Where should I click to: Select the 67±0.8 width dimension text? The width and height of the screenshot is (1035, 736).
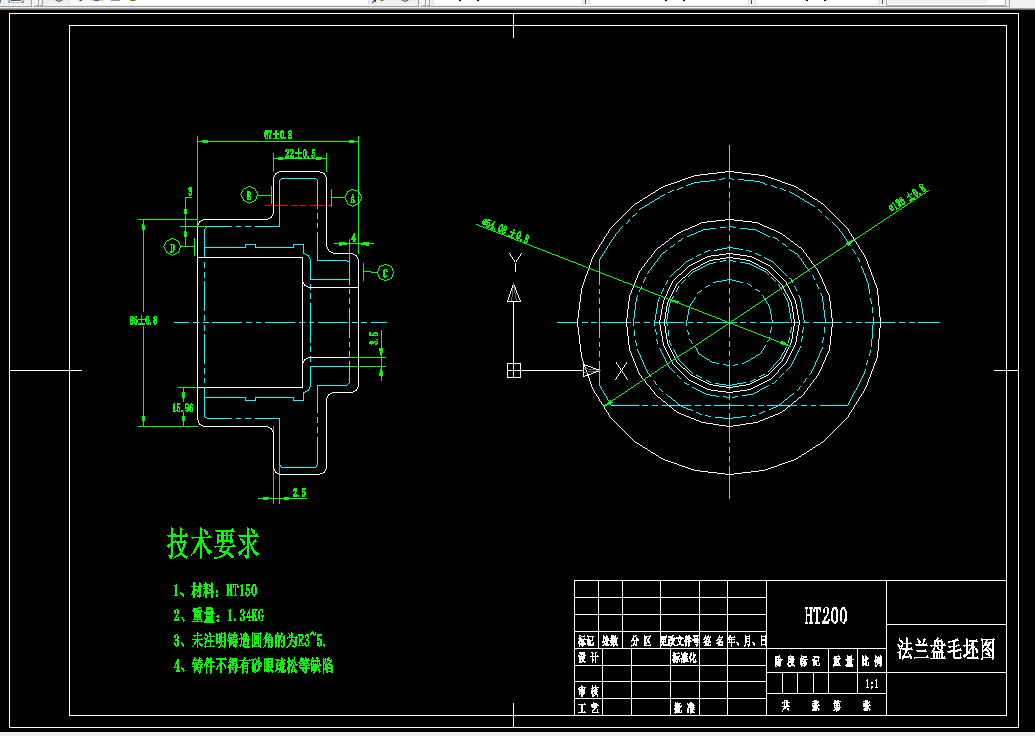point(278,135)
